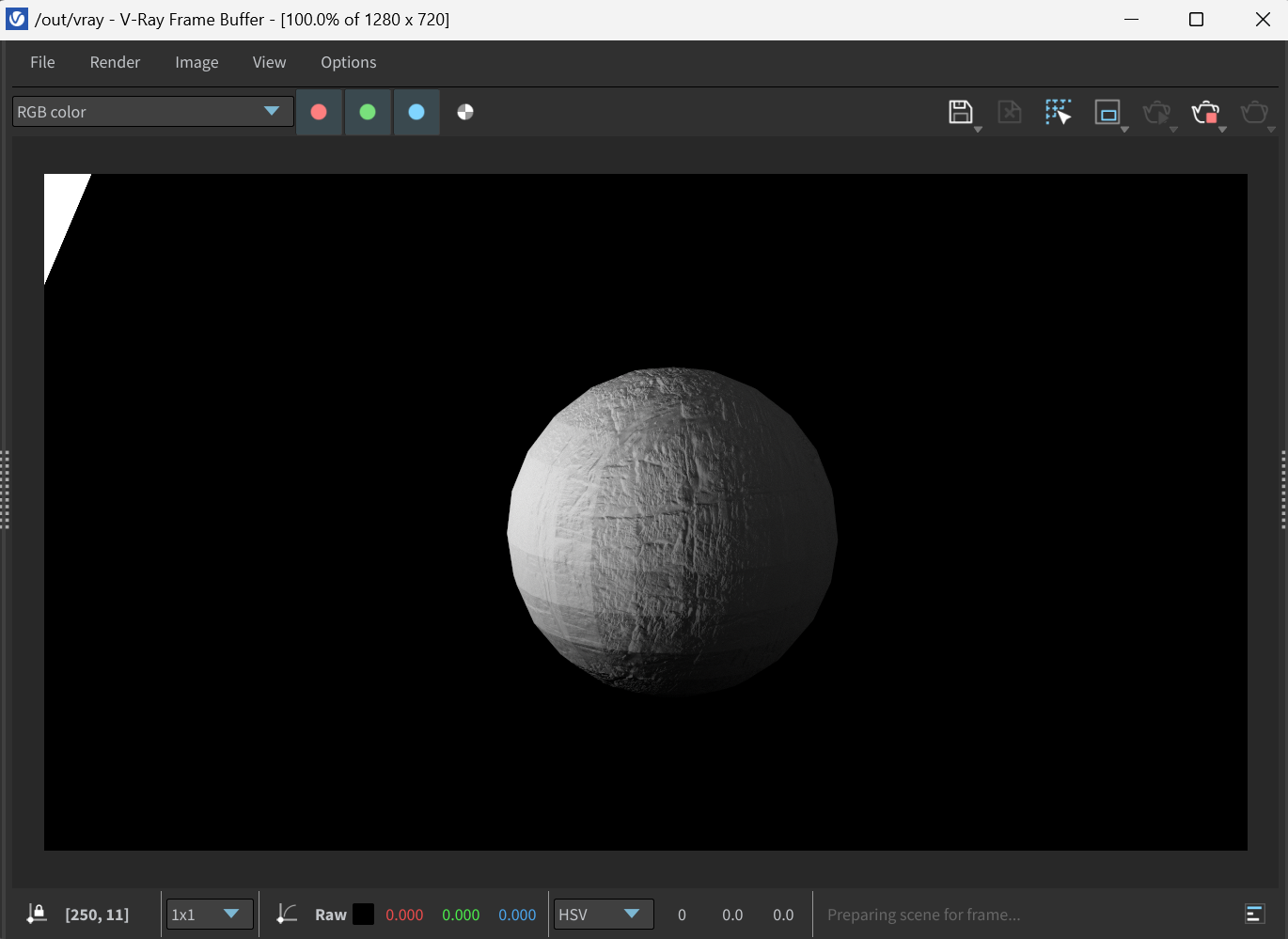Switch to alpha channel view
The height and width of the screenshot is (939, 1288).
(465, 112)
